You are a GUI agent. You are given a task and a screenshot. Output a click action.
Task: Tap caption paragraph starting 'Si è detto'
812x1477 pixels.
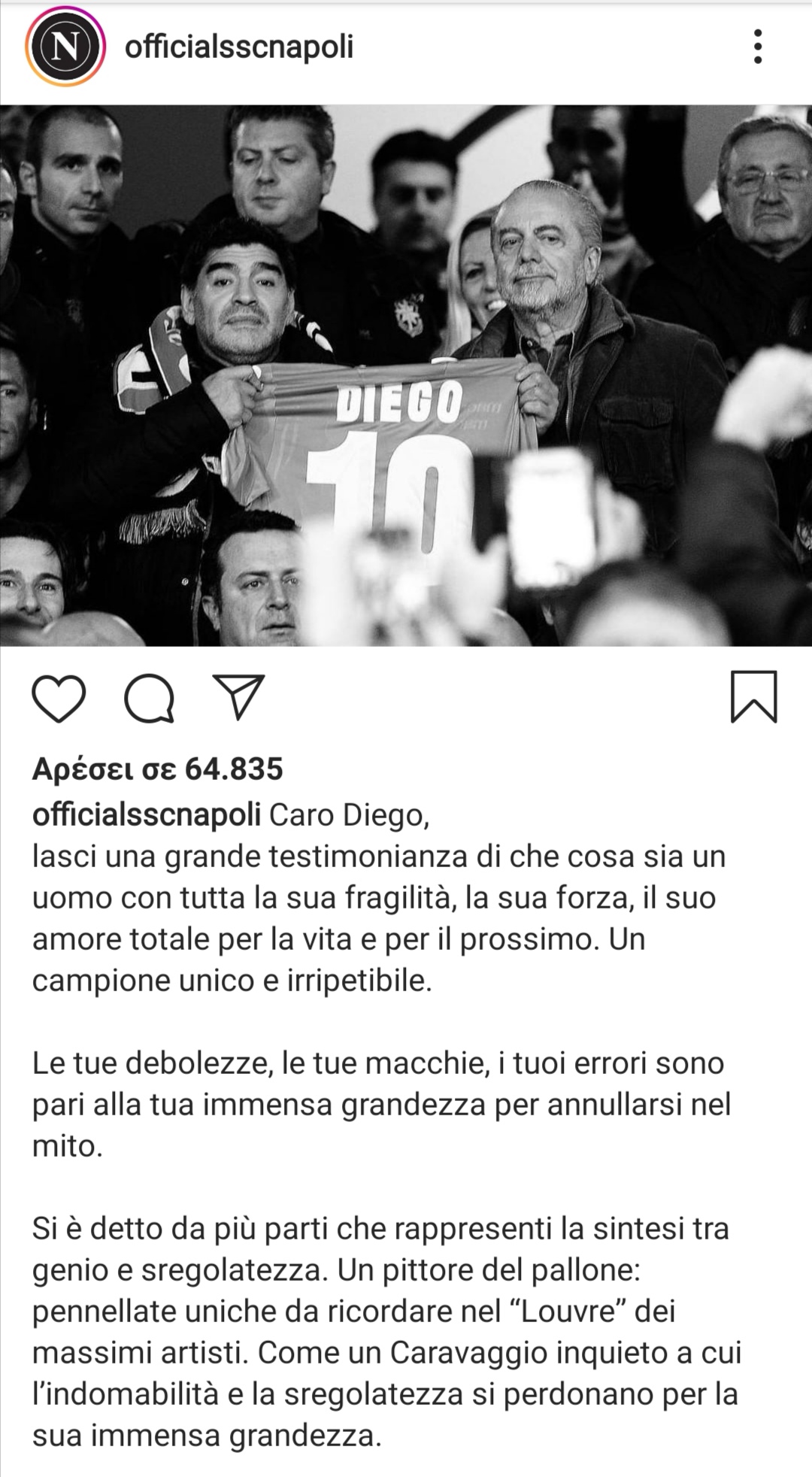387,1332
